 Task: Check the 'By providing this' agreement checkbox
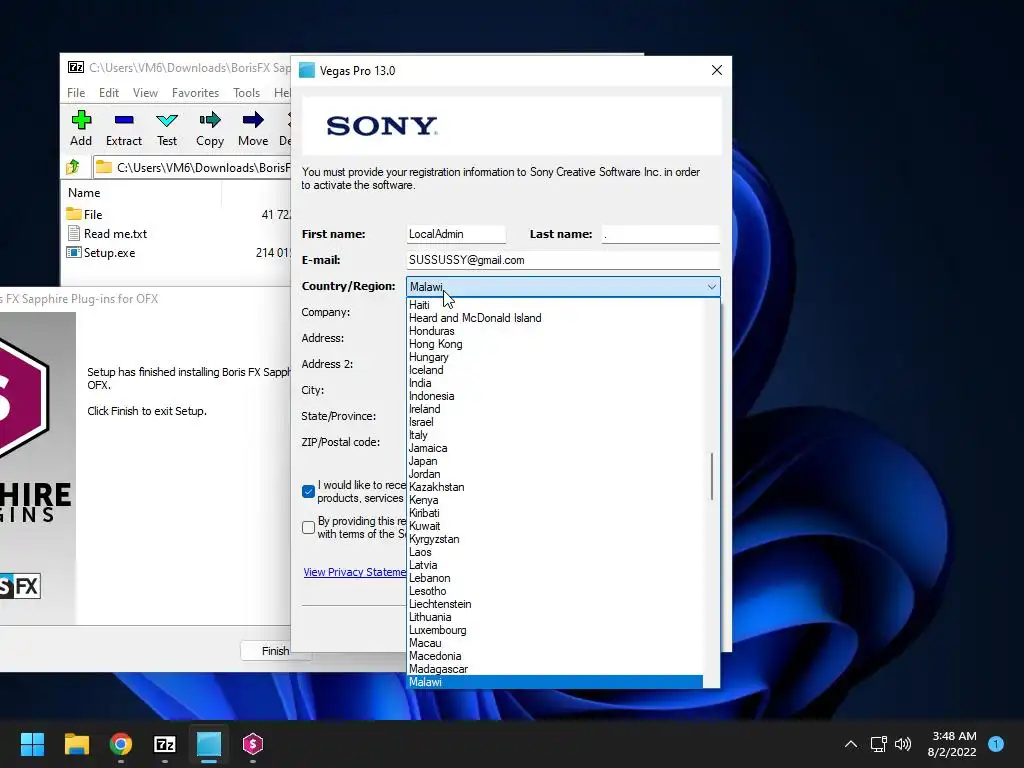(x=308, y=528)
